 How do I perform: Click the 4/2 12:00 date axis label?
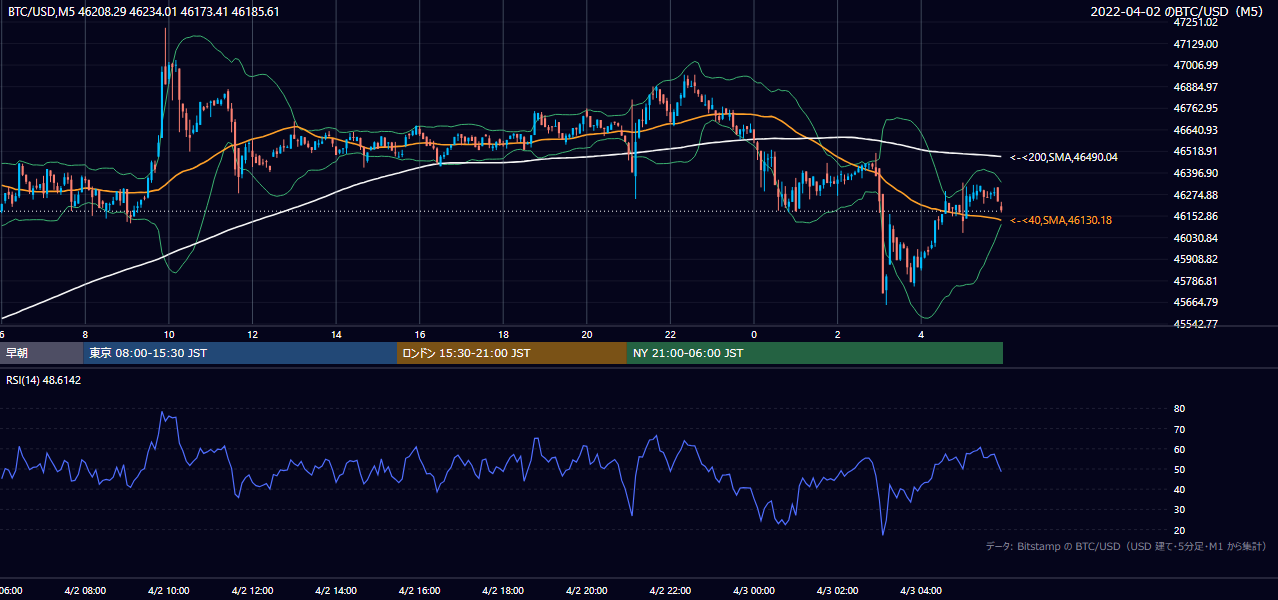coord(252,591)
